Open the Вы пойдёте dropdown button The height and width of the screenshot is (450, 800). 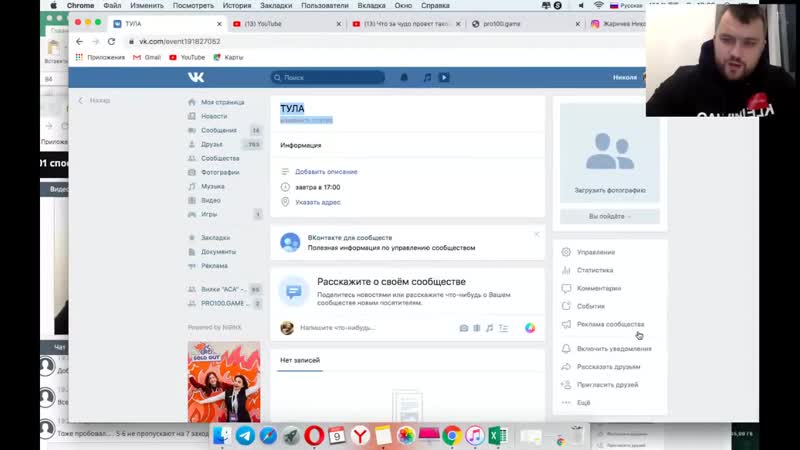[x=610, y=216]
